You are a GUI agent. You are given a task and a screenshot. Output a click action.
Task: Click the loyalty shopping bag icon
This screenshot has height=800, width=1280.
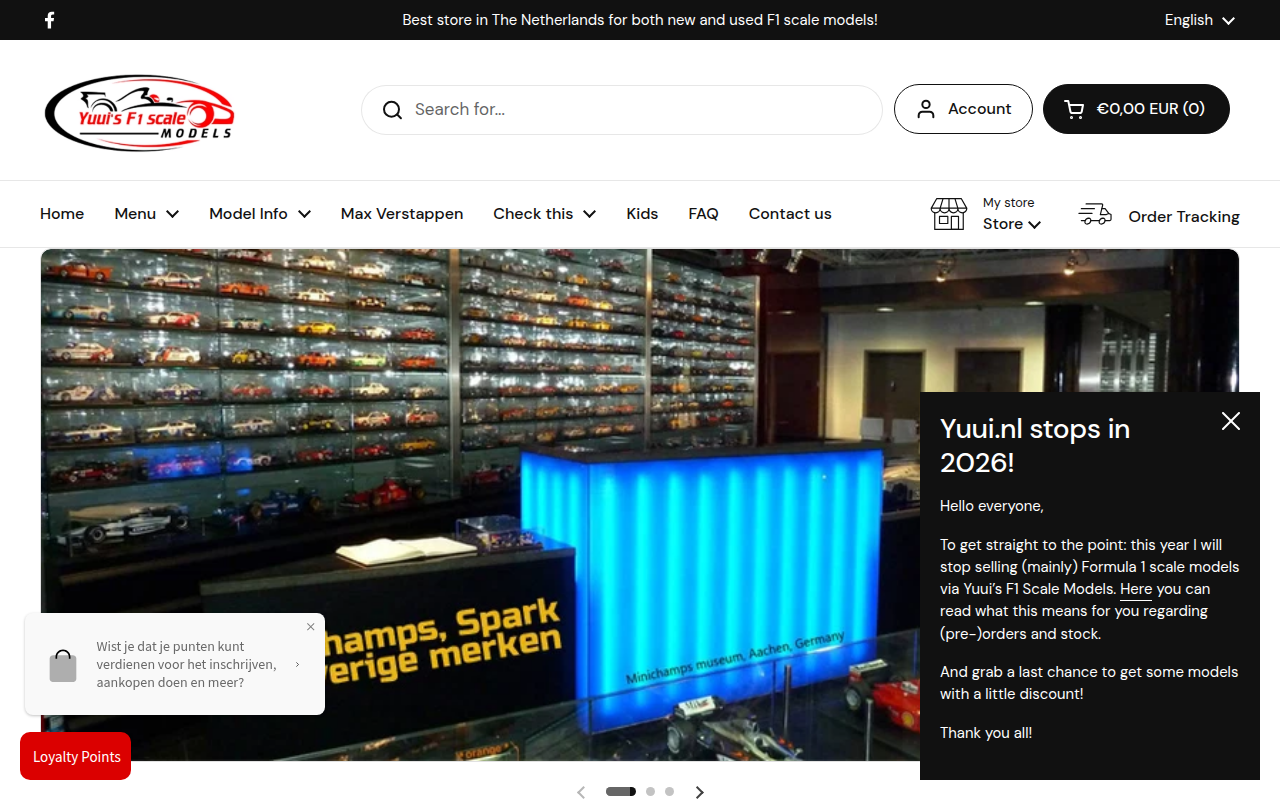pos(63,666)
